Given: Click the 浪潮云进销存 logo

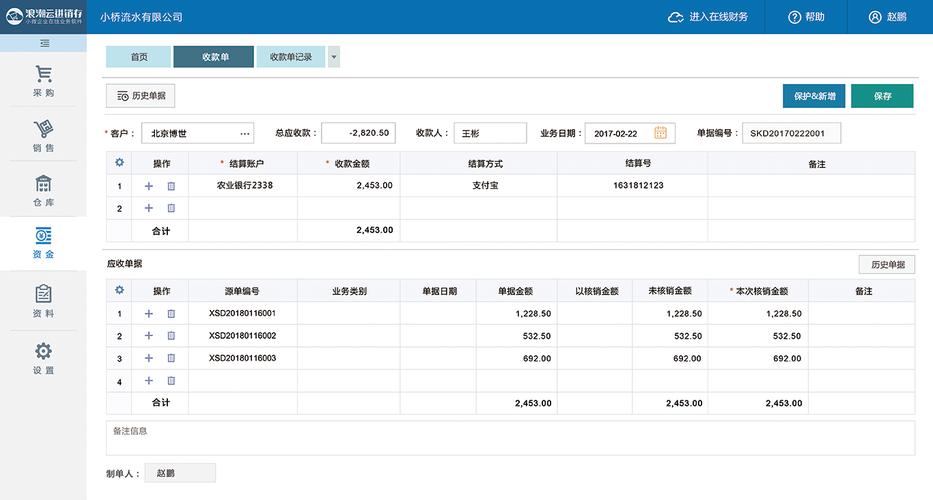Looking at the screenshot, I should 43,16.
